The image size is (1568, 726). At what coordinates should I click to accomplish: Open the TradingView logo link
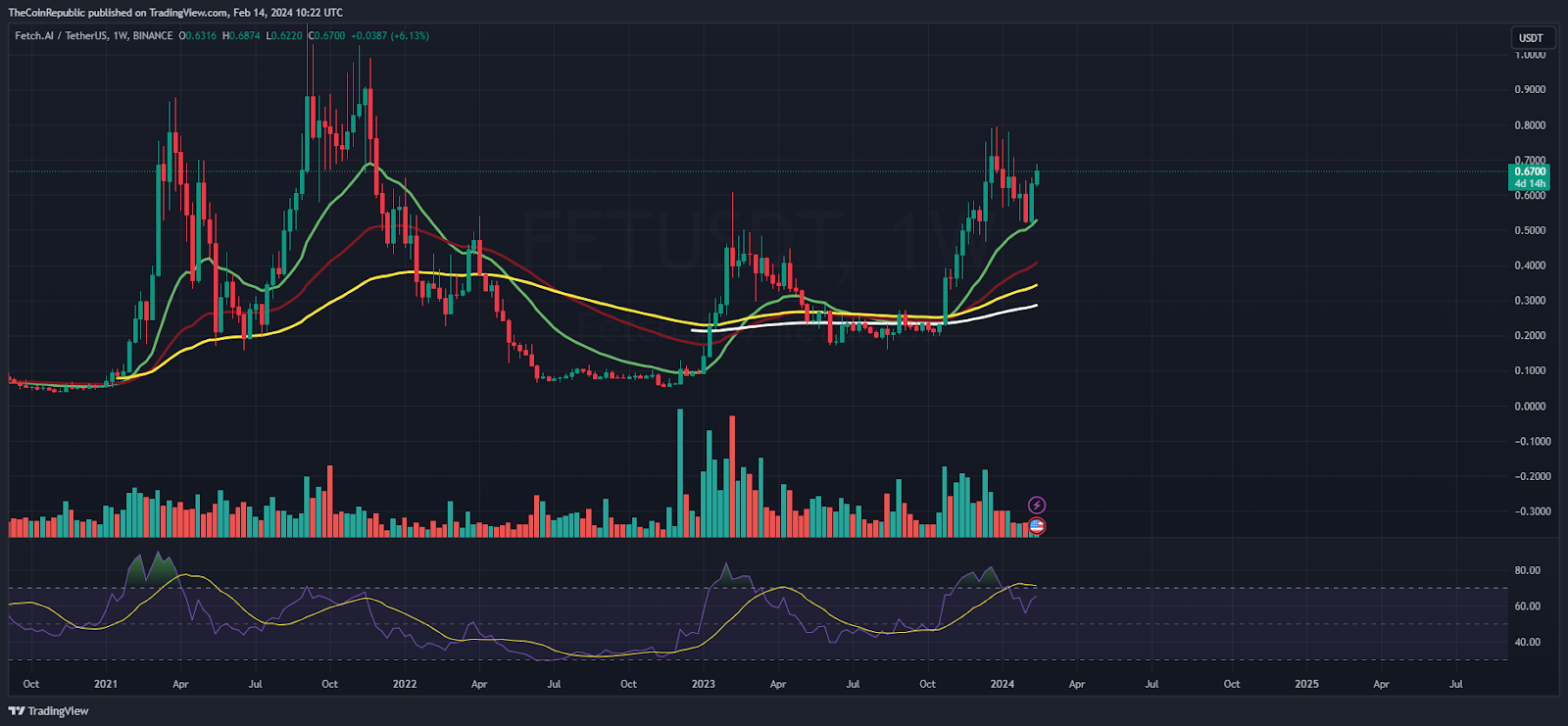pyautogui.click(x=49, y=711)
